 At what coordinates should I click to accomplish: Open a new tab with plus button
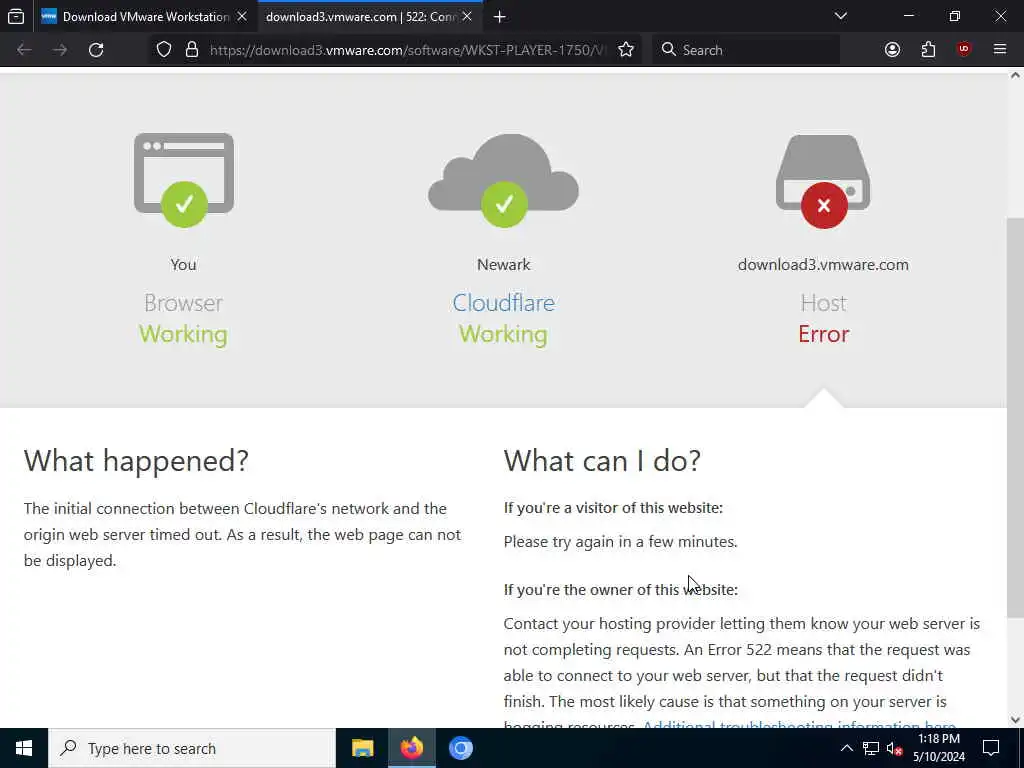[500, 17]
